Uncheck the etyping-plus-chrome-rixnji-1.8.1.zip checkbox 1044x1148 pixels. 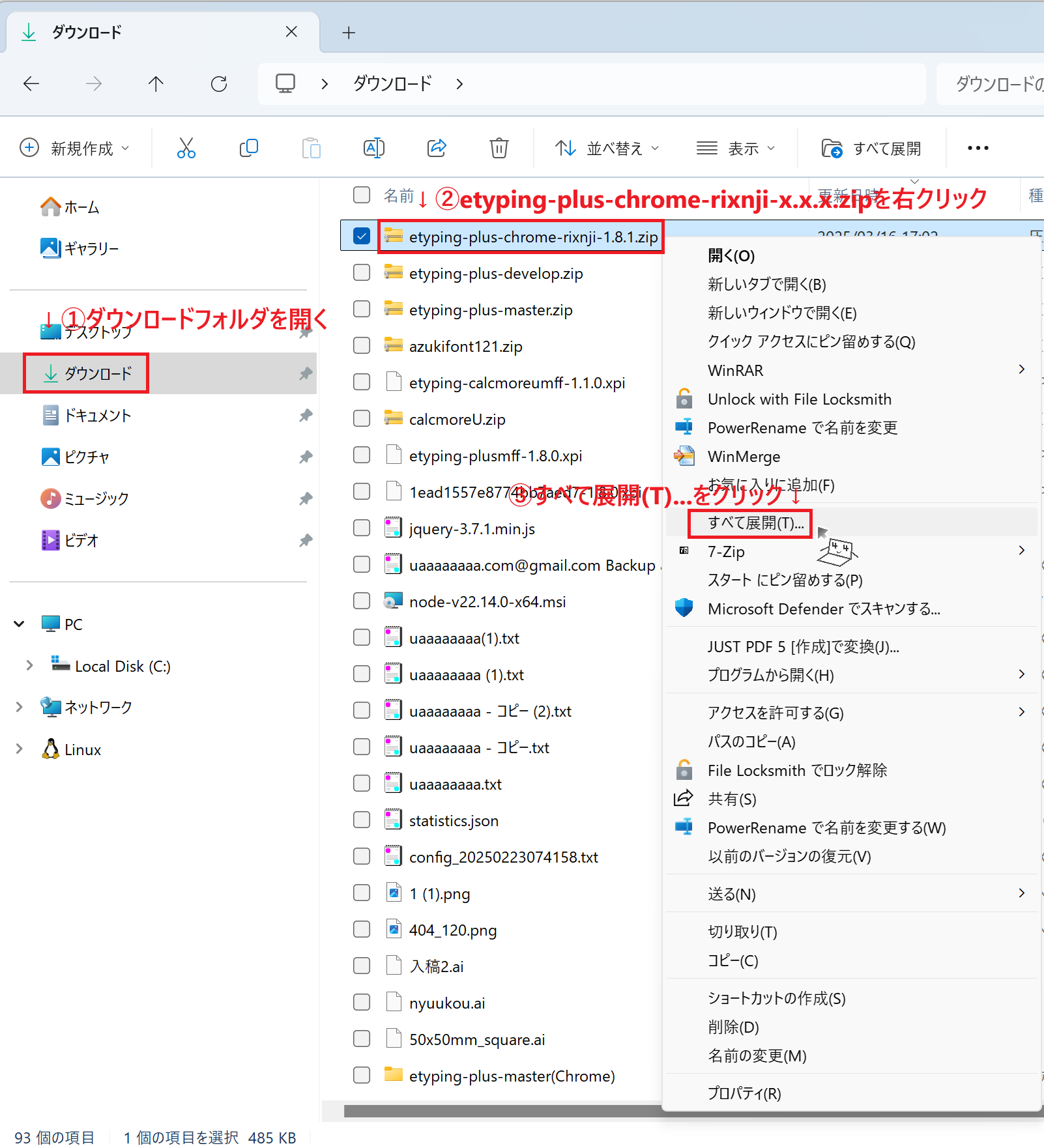[x=362, y=236]
